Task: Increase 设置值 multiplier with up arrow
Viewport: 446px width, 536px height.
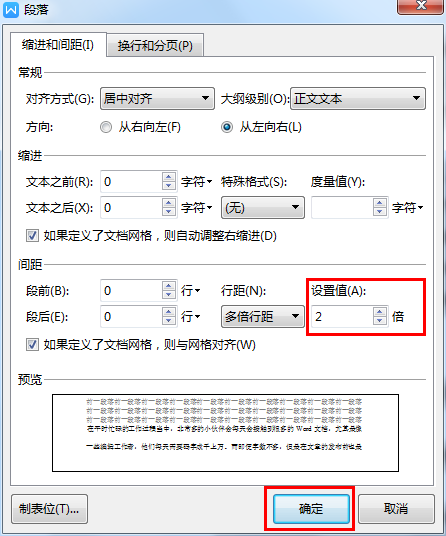Action: pyautogui.click(x=380, y=312)
